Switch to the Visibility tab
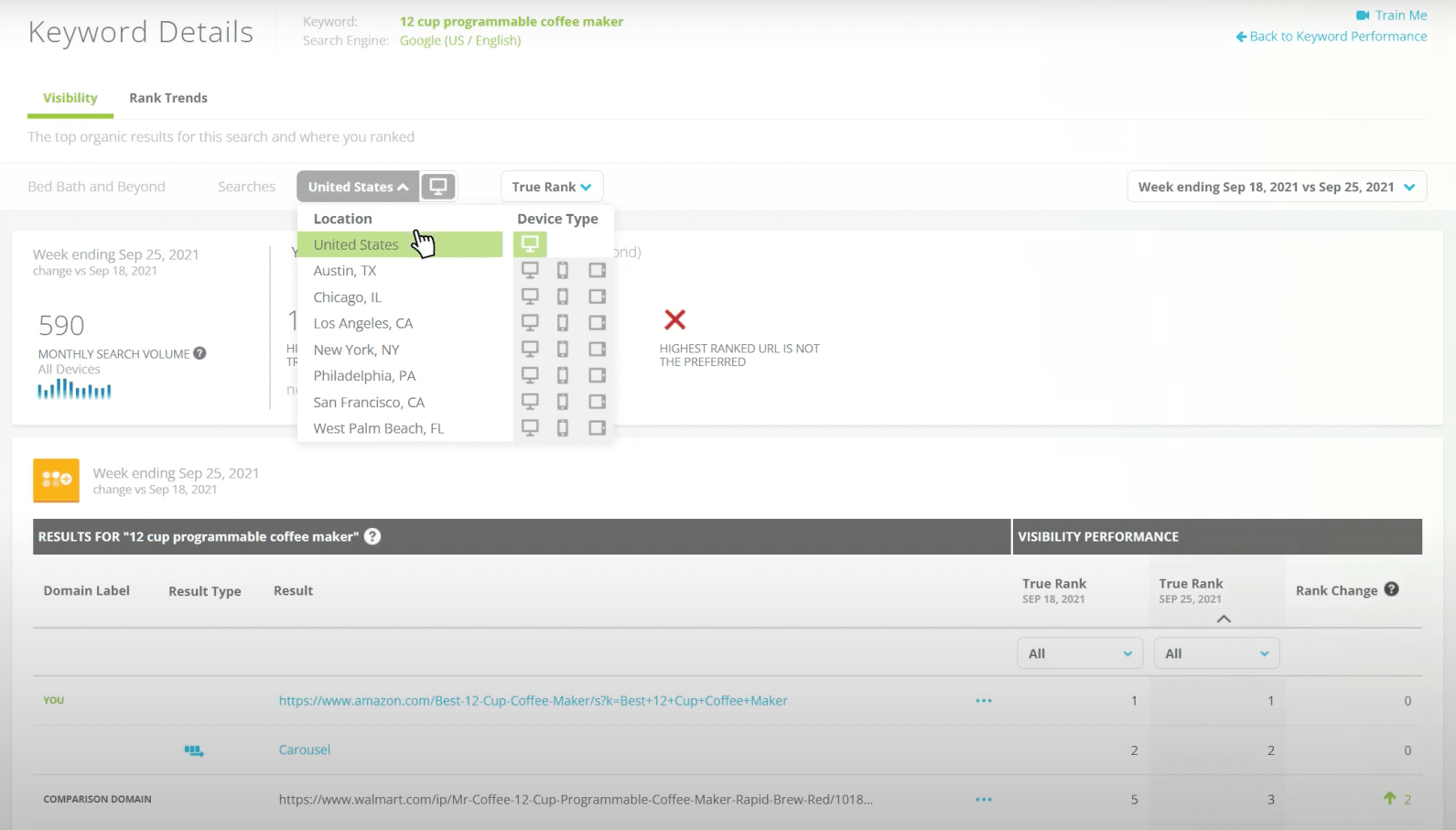The image size is (1456, 830). [70, 98]
